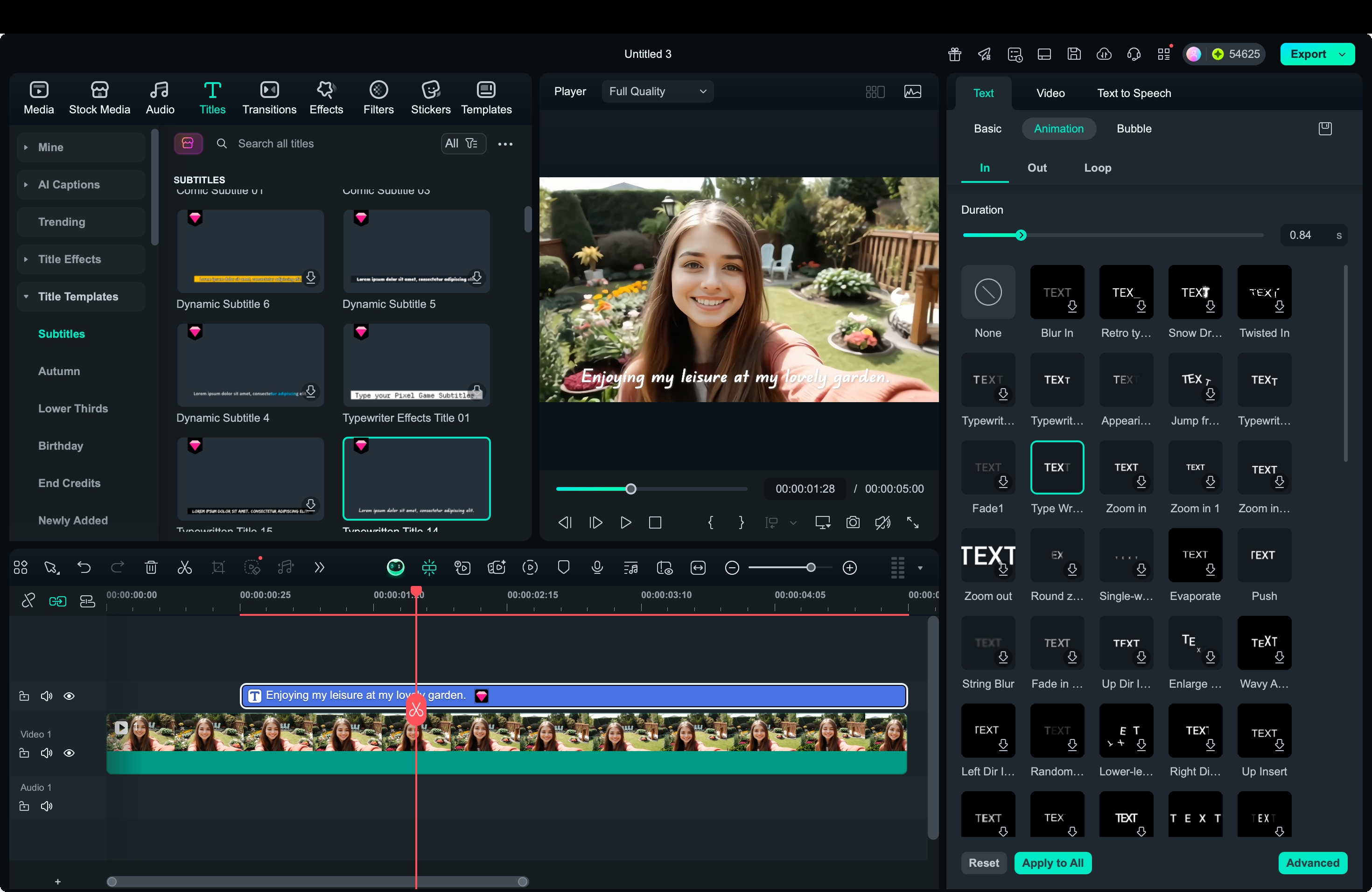This screenshot has width=1372, height=892.
Task: Open the Effects panel
Action: (x=326, y=97)
